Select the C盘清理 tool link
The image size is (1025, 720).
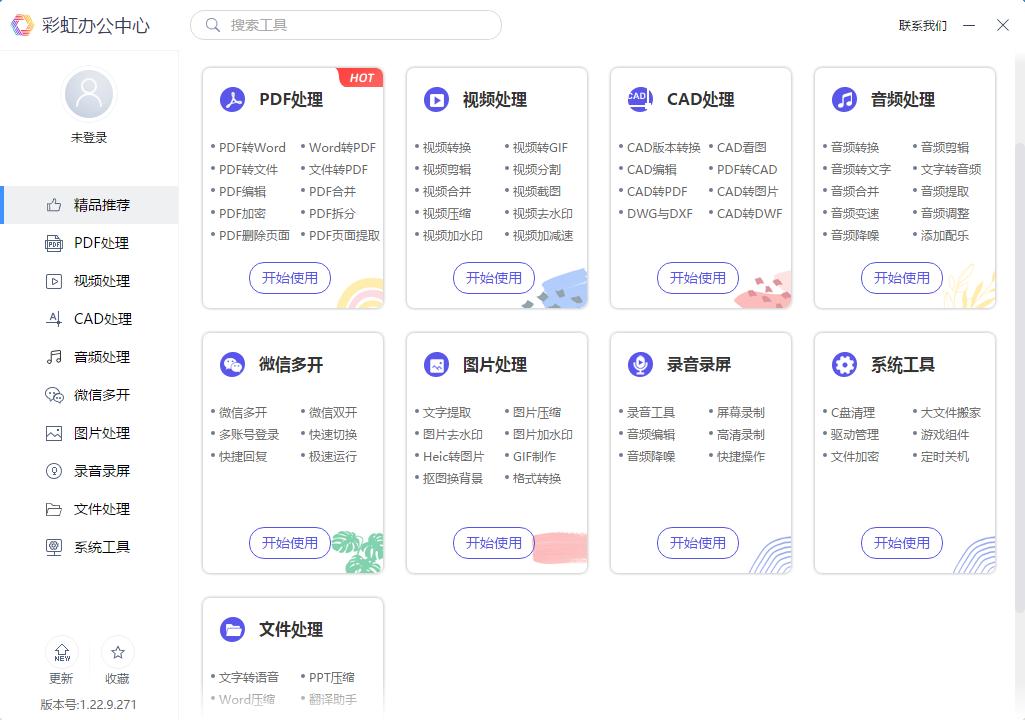(852, 414)
